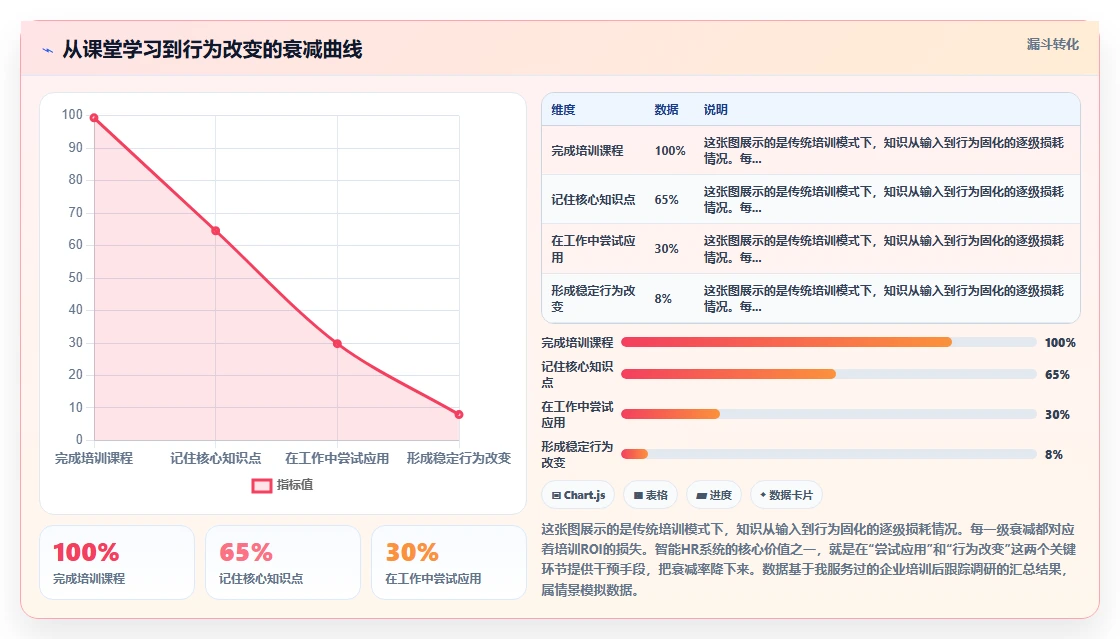Screen dimensions: 1120x639
Task: Toggle the 指标值 legend swatch
Action: [x=261, y=485]
